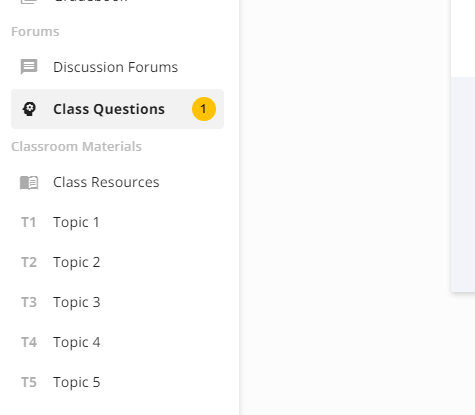
Task: Click the T1 icon beside Topic 1
Action: [29, 222]
